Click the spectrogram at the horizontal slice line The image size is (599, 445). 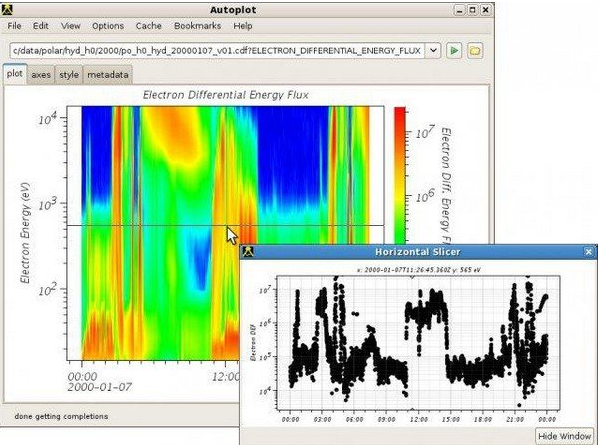point(225,225)
